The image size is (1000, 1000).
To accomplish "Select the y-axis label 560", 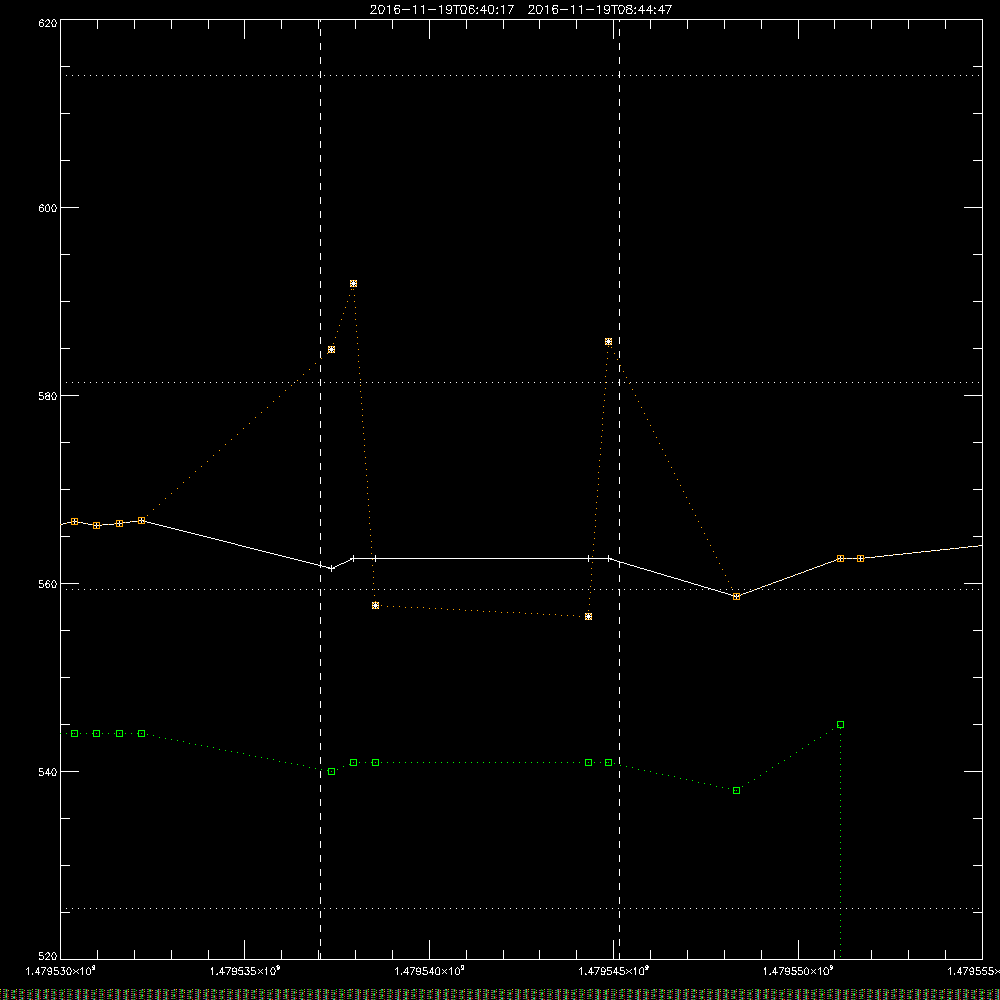I will point(48,584).
